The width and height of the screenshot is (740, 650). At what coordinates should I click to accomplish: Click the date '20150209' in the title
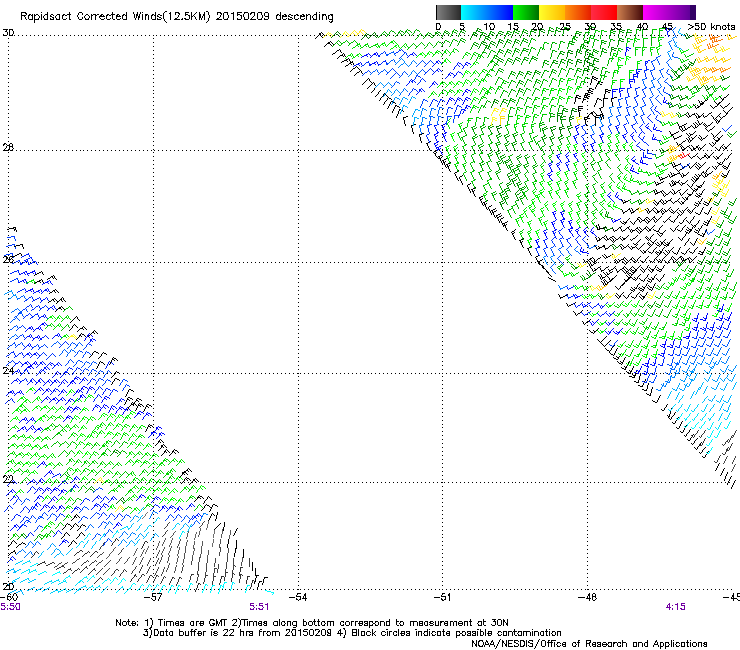[x=242, y=17]
